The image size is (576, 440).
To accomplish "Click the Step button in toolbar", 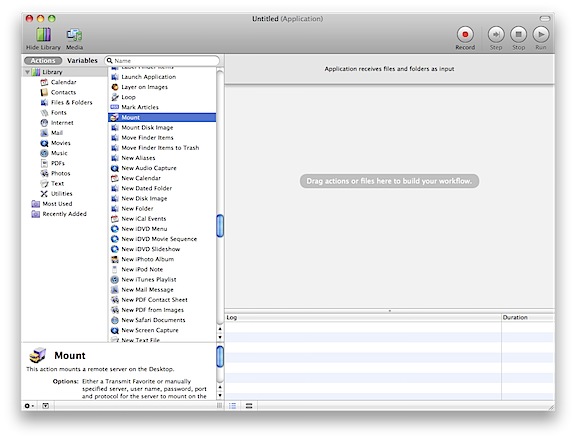I will tap(496, 35).
